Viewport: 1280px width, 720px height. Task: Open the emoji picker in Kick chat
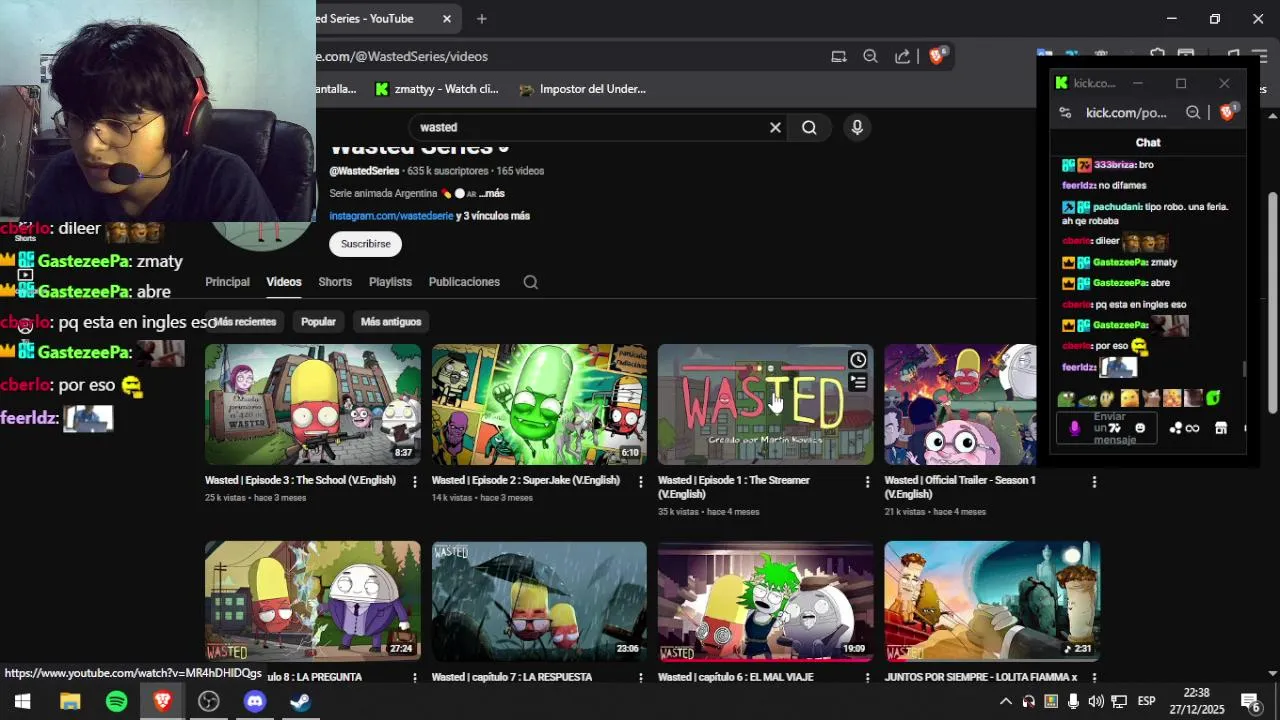[x=1140, y=428]
